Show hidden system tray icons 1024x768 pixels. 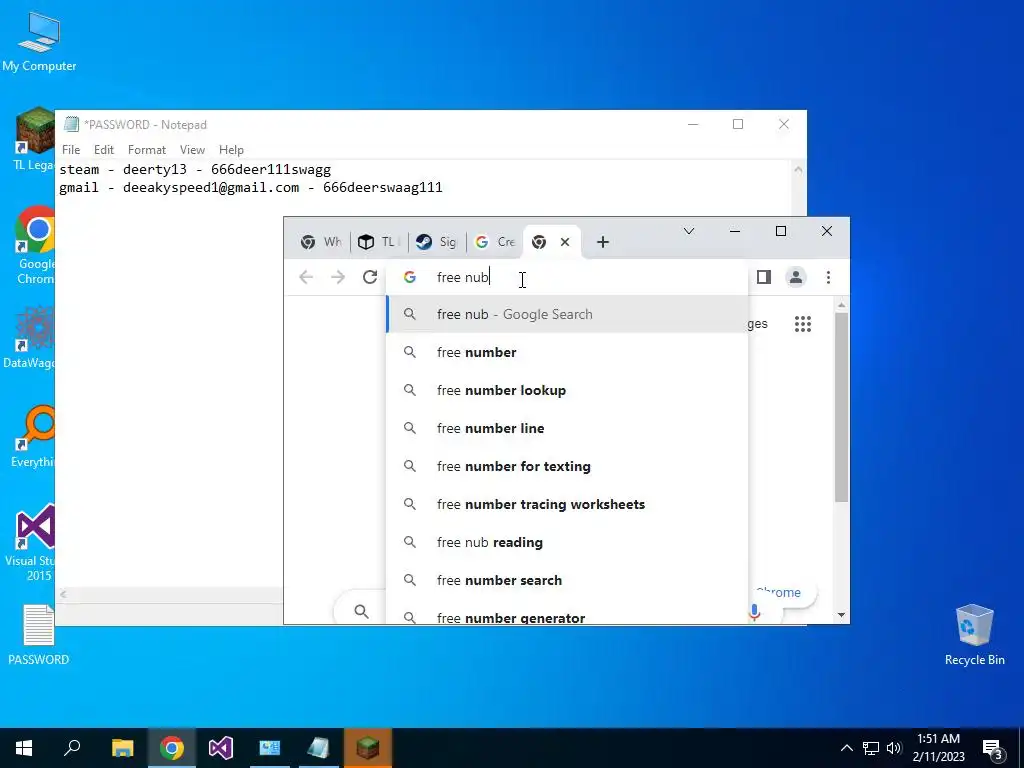pos(846,748)
